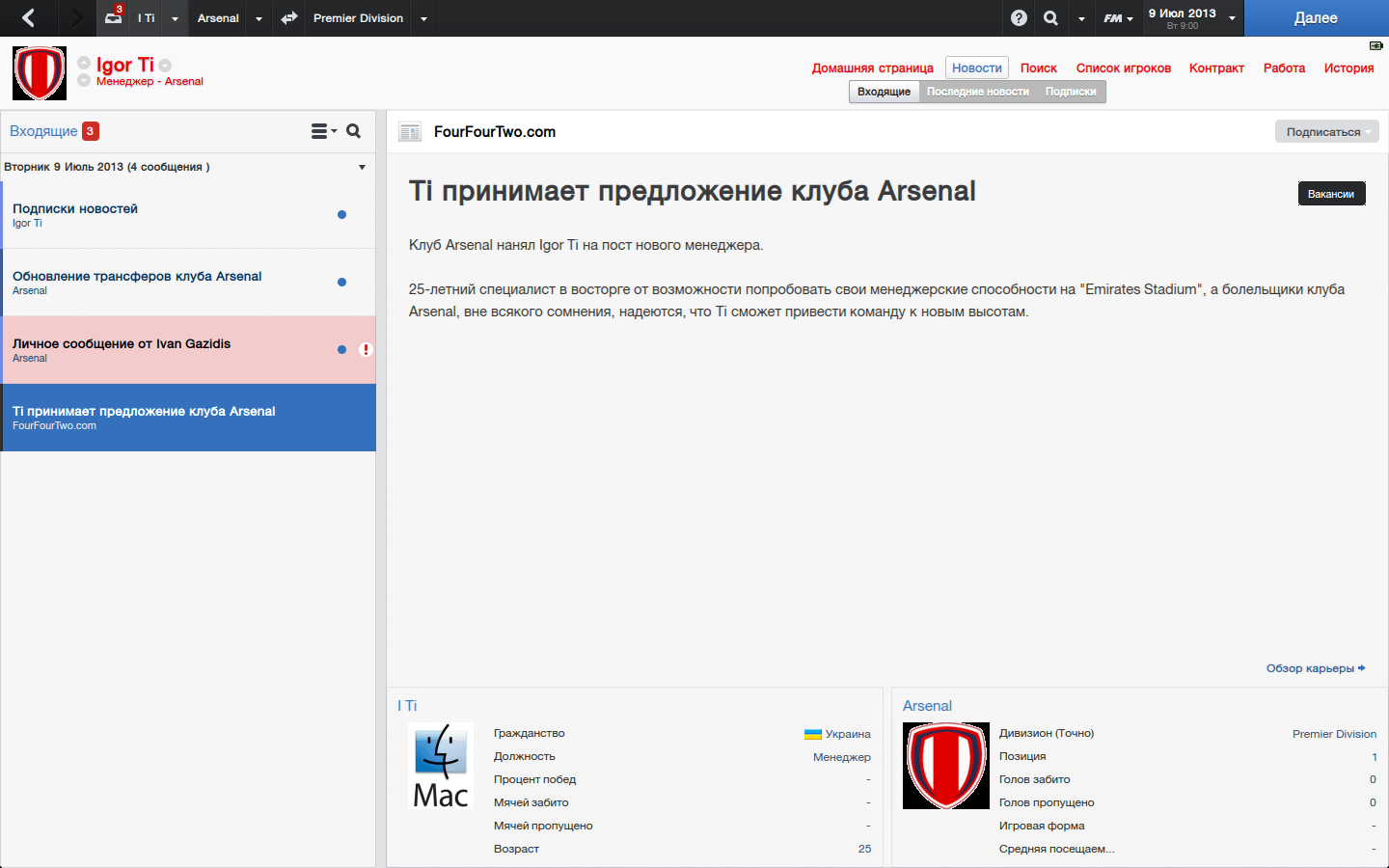Toggle unread dot on Обновление трансферов message

pos(341,283)
